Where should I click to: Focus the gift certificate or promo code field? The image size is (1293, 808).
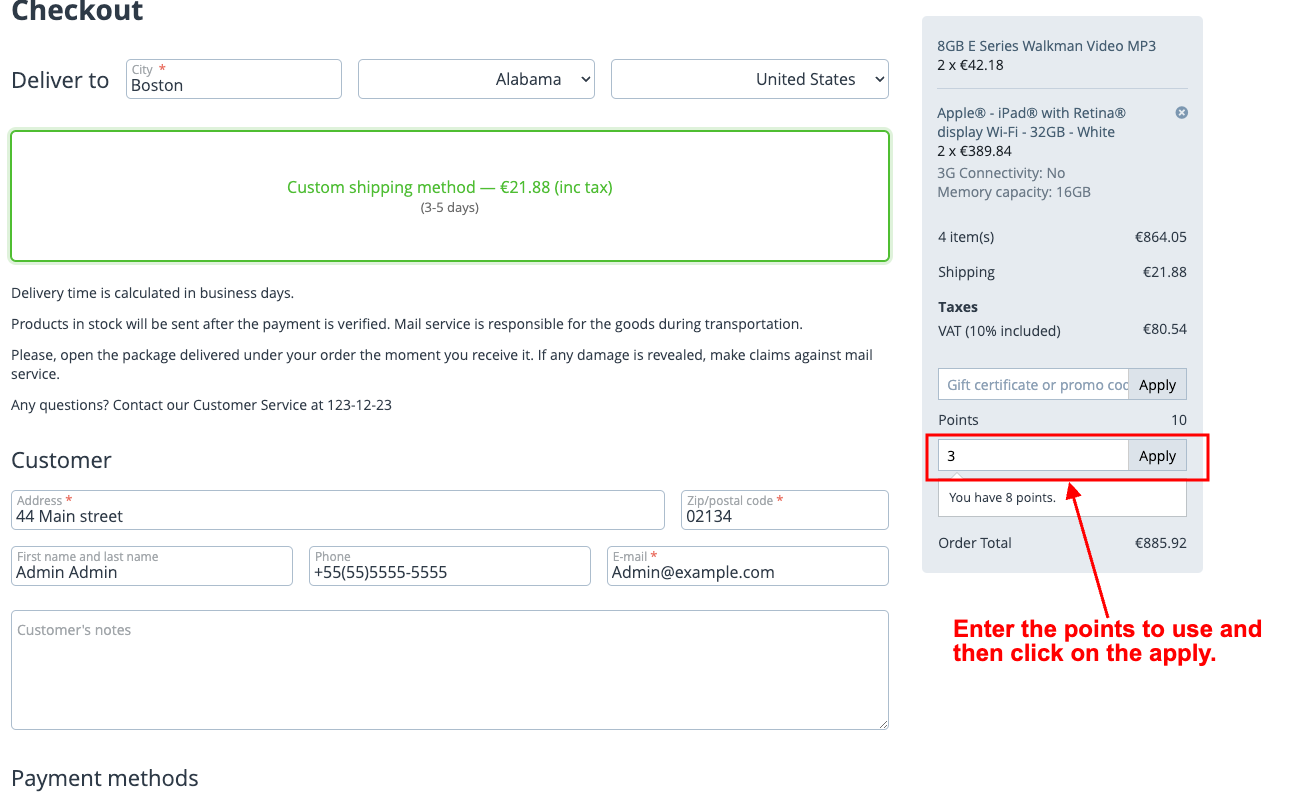[1033, 385]
